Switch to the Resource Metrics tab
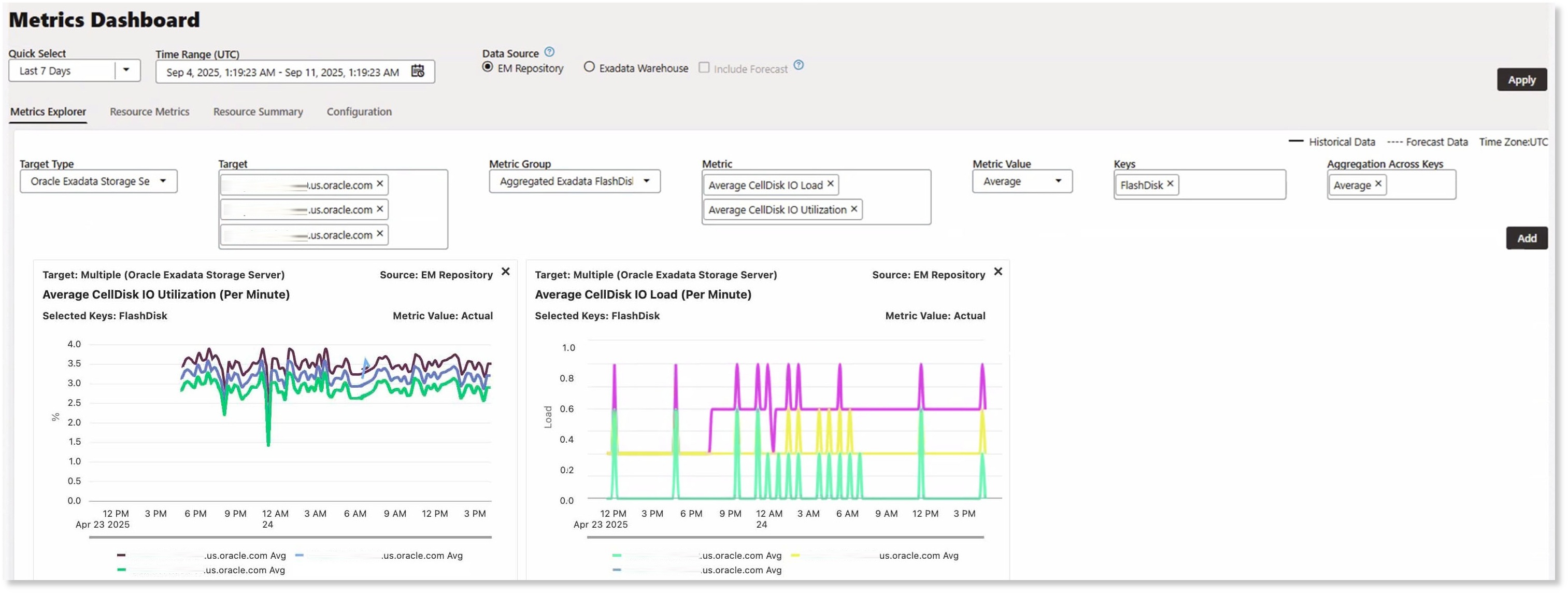 pos(149,111)
